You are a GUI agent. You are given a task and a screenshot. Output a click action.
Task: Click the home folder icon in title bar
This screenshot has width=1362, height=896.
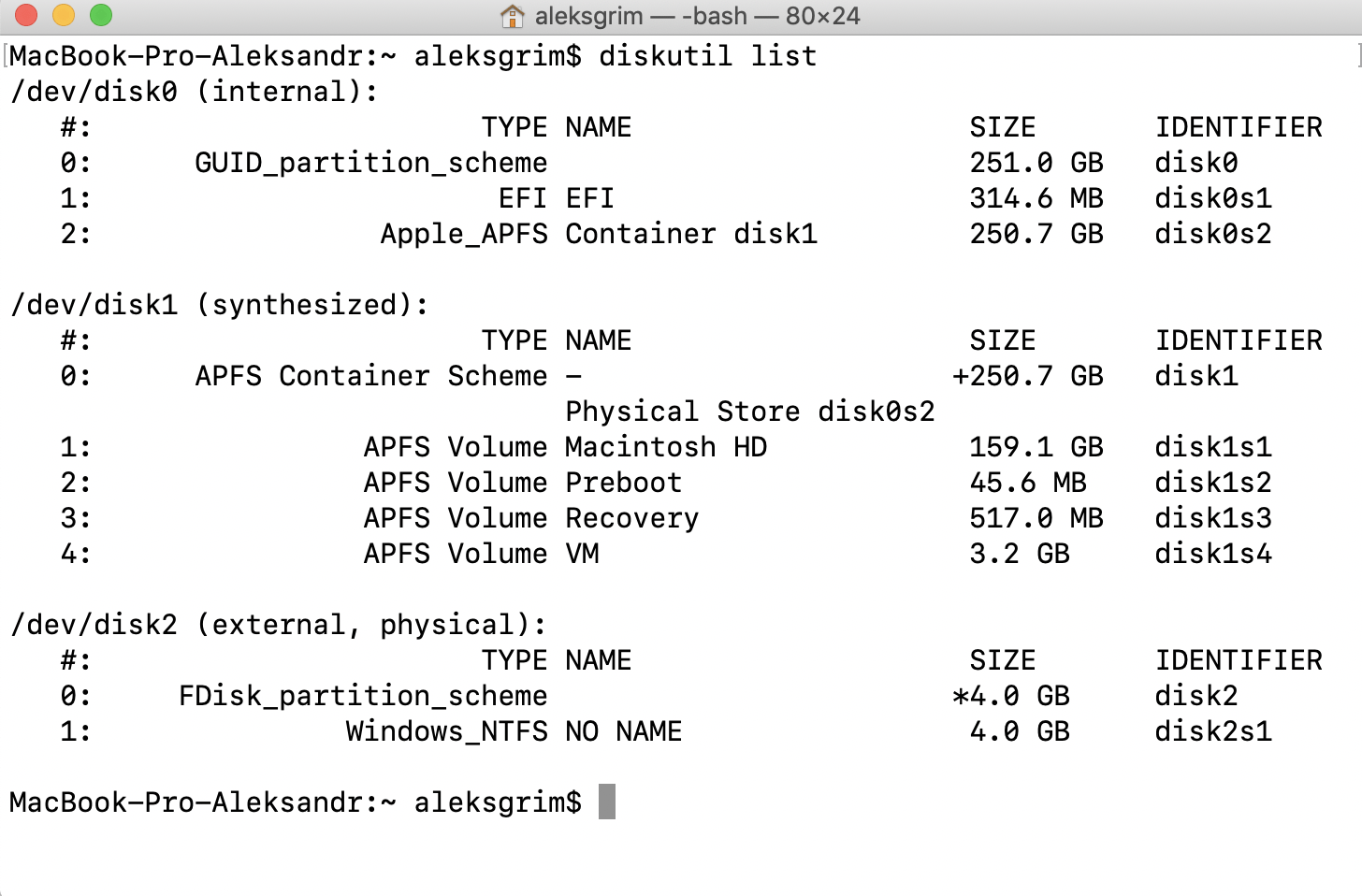512,16
